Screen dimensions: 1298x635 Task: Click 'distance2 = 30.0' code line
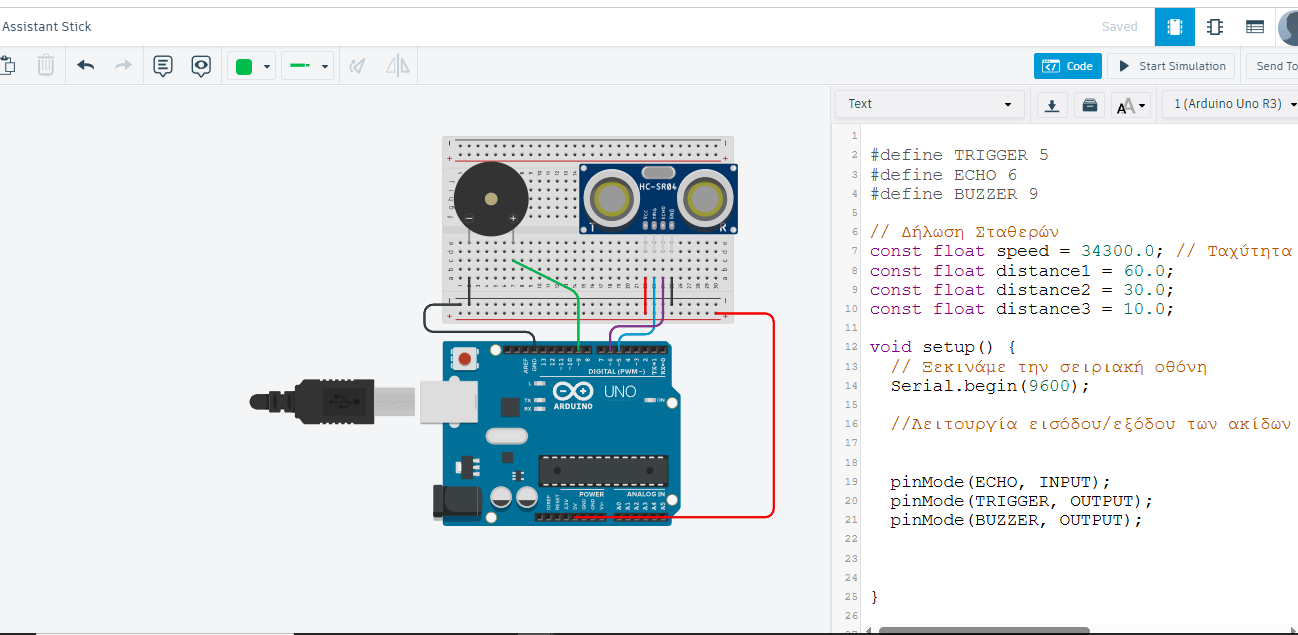point(1021,290)
